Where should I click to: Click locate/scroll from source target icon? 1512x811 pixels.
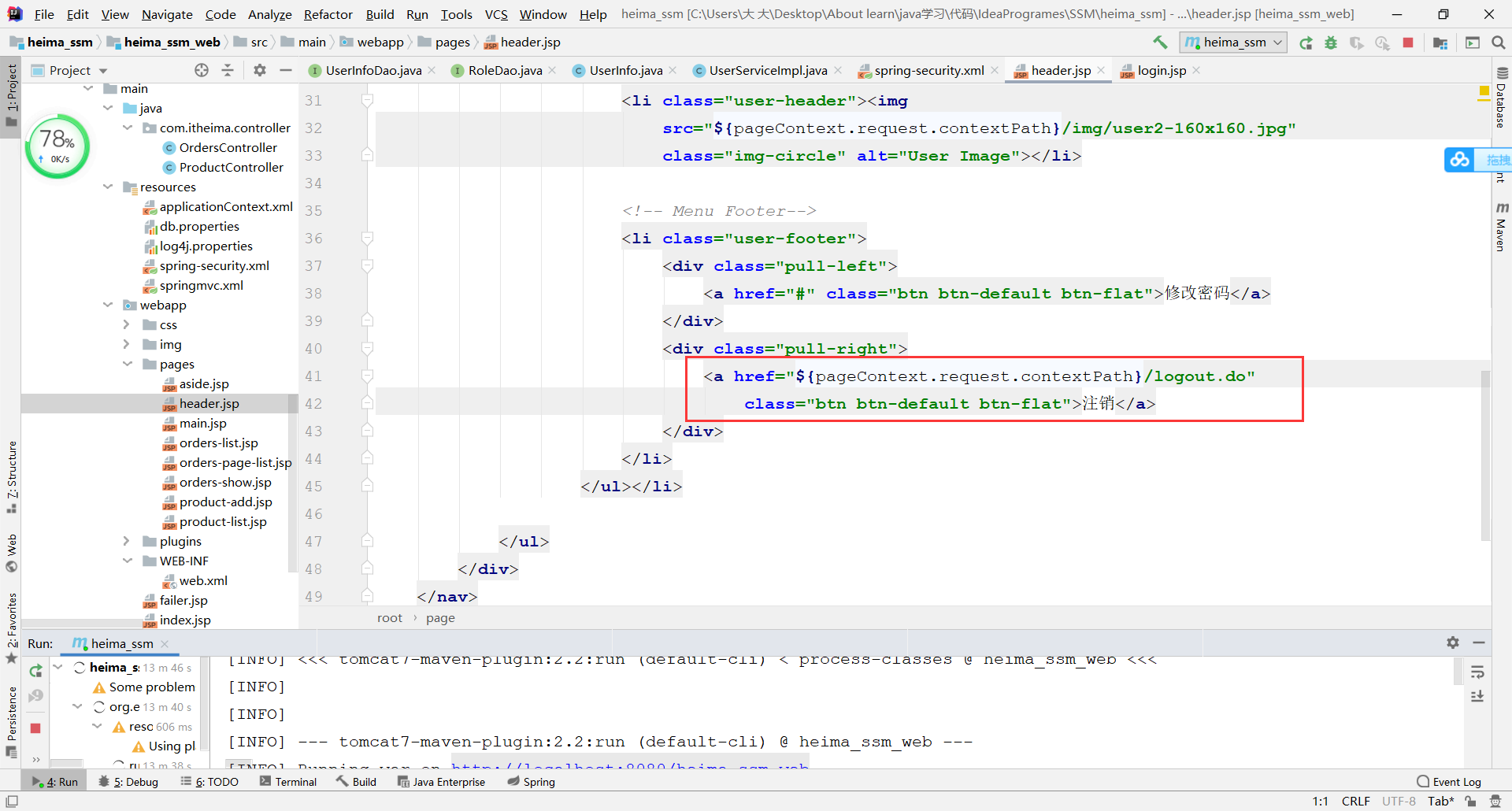click(202, 70)
